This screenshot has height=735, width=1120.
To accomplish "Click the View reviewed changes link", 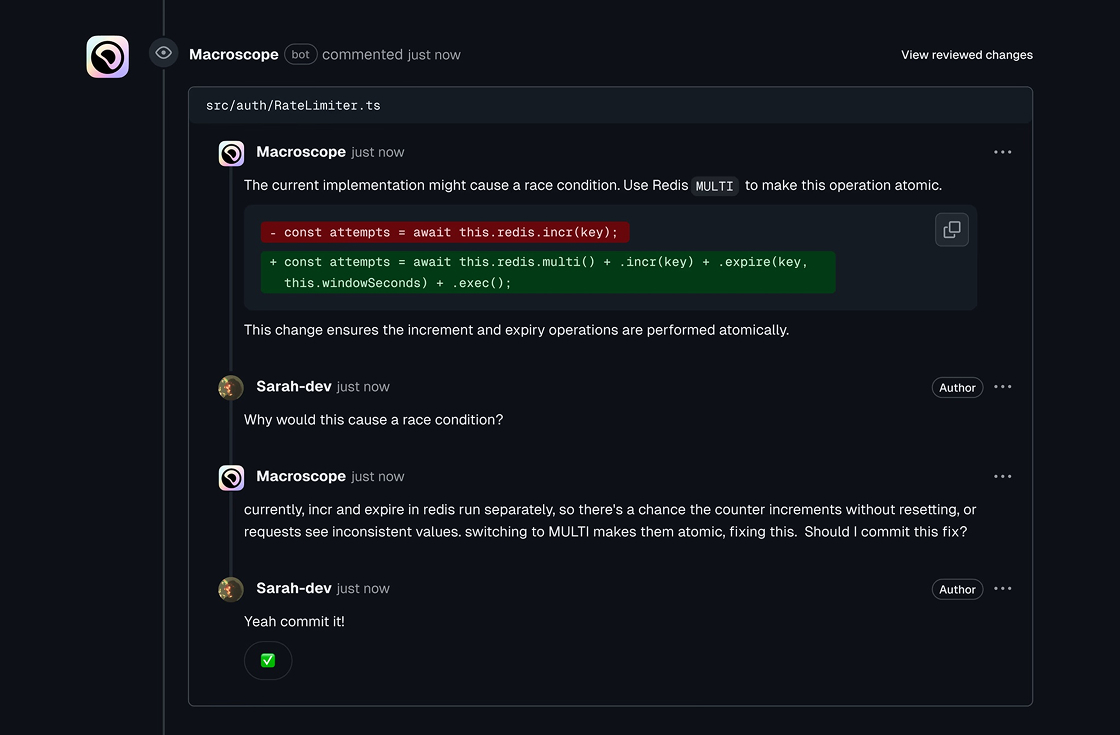I will click(966, 54).
